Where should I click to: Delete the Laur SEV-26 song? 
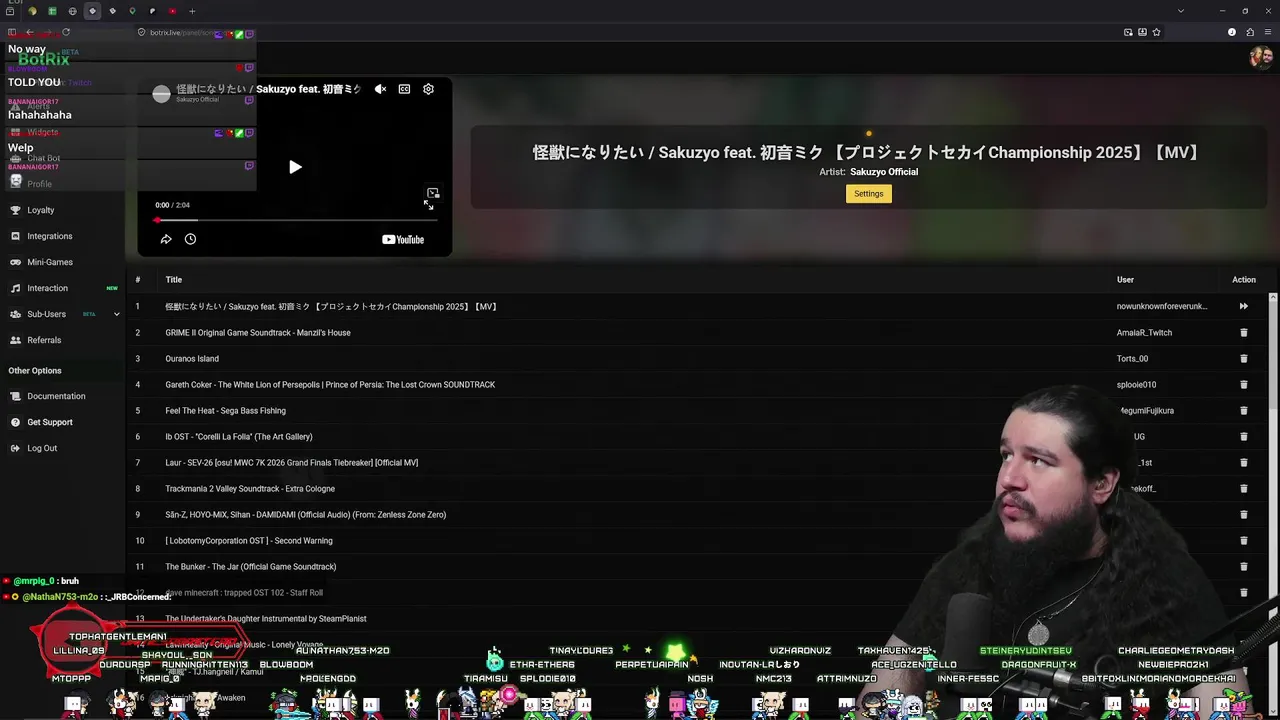[1244, 462]
